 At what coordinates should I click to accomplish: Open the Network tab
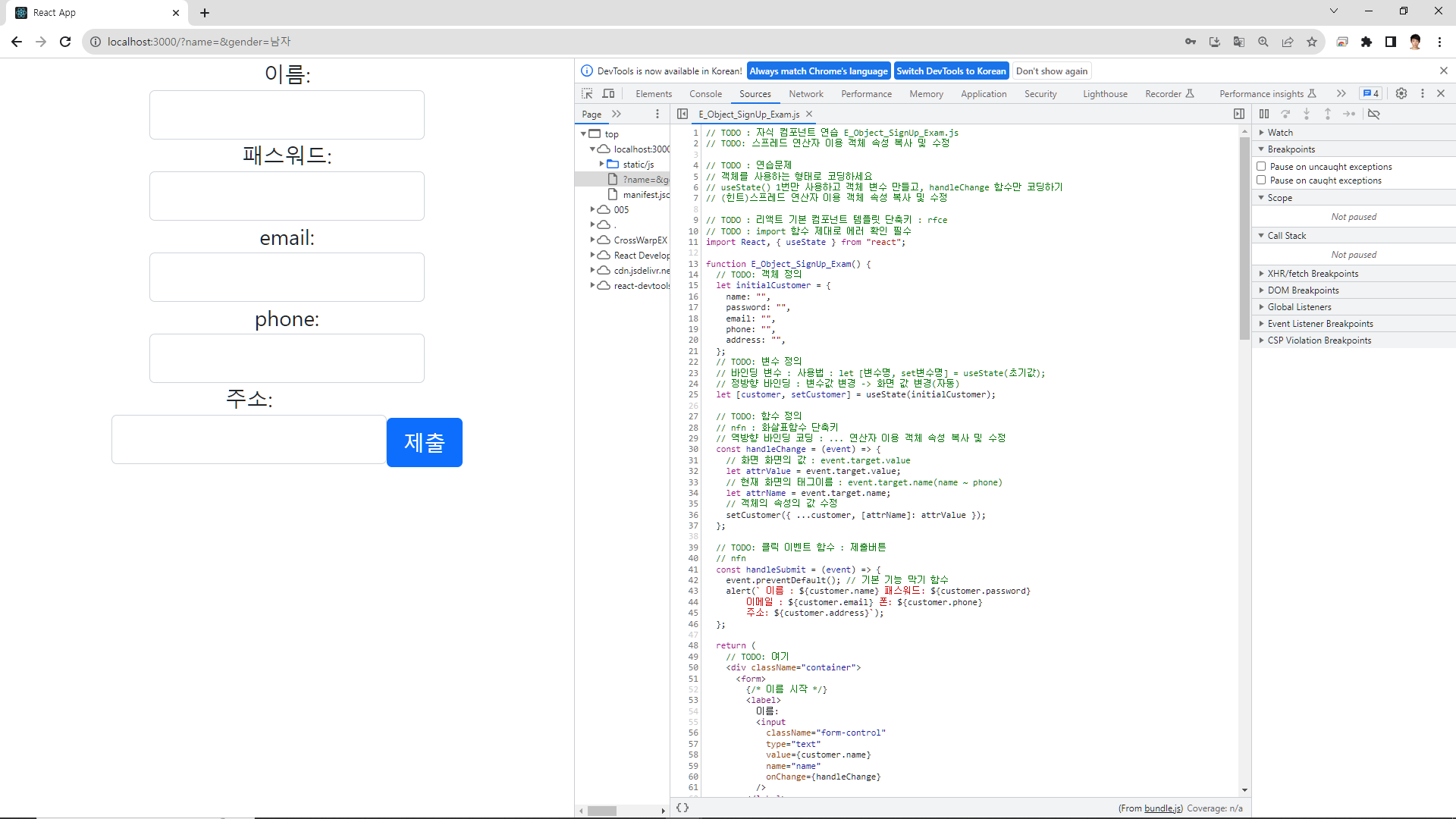805,94
